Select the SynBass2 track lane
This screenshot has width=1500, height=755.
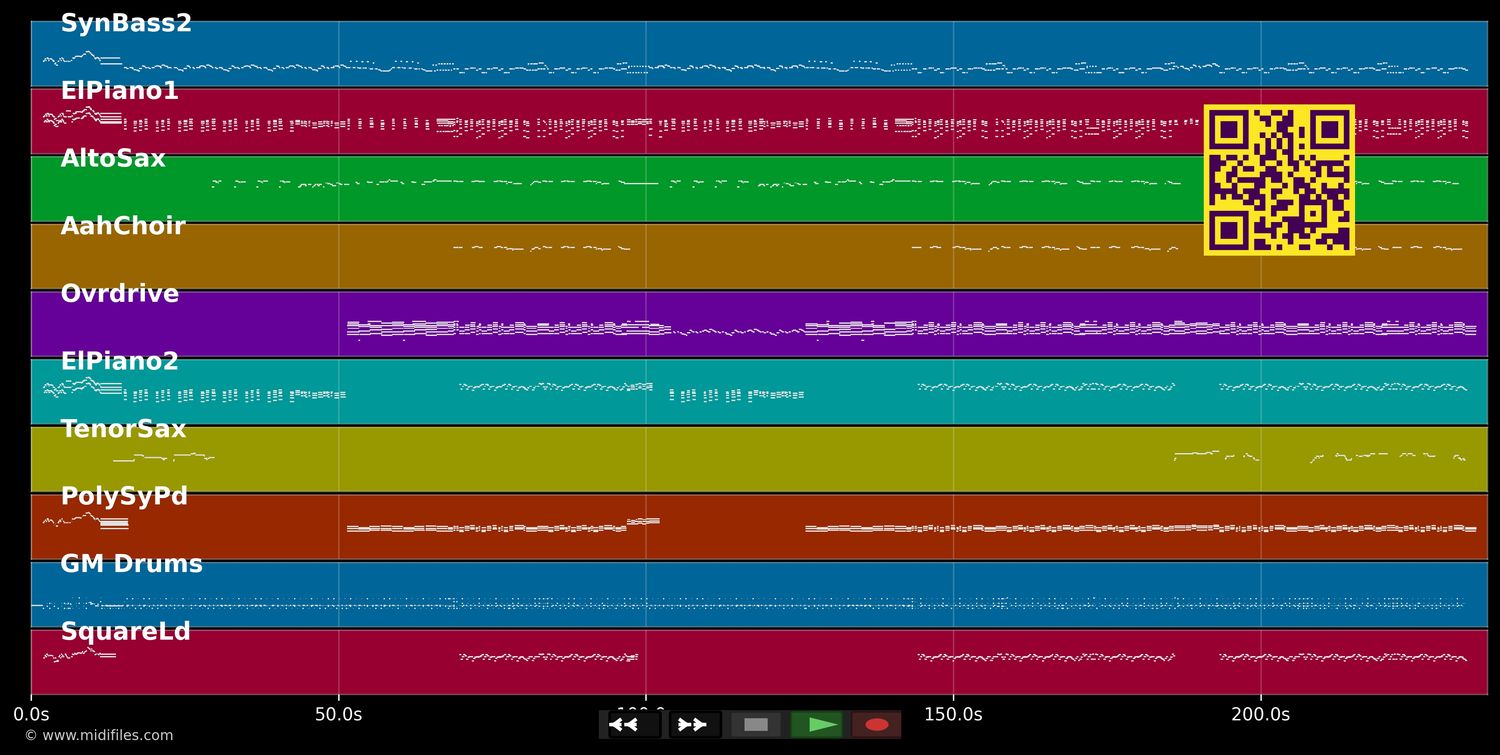click(x=759, y=54)
